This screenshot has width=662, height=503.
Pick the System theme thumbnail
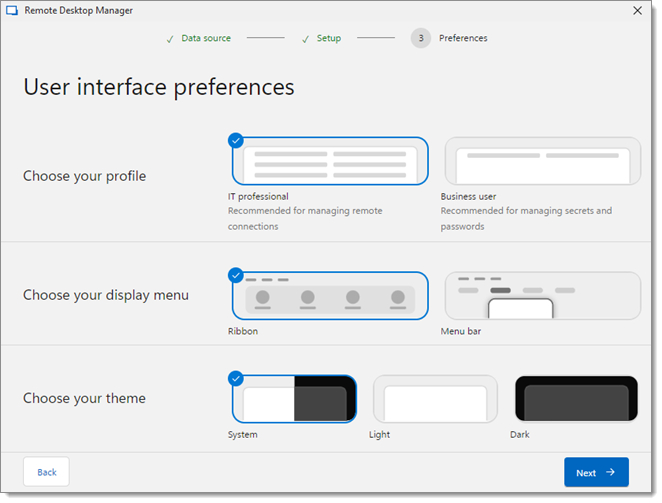(x=294, y=399)
